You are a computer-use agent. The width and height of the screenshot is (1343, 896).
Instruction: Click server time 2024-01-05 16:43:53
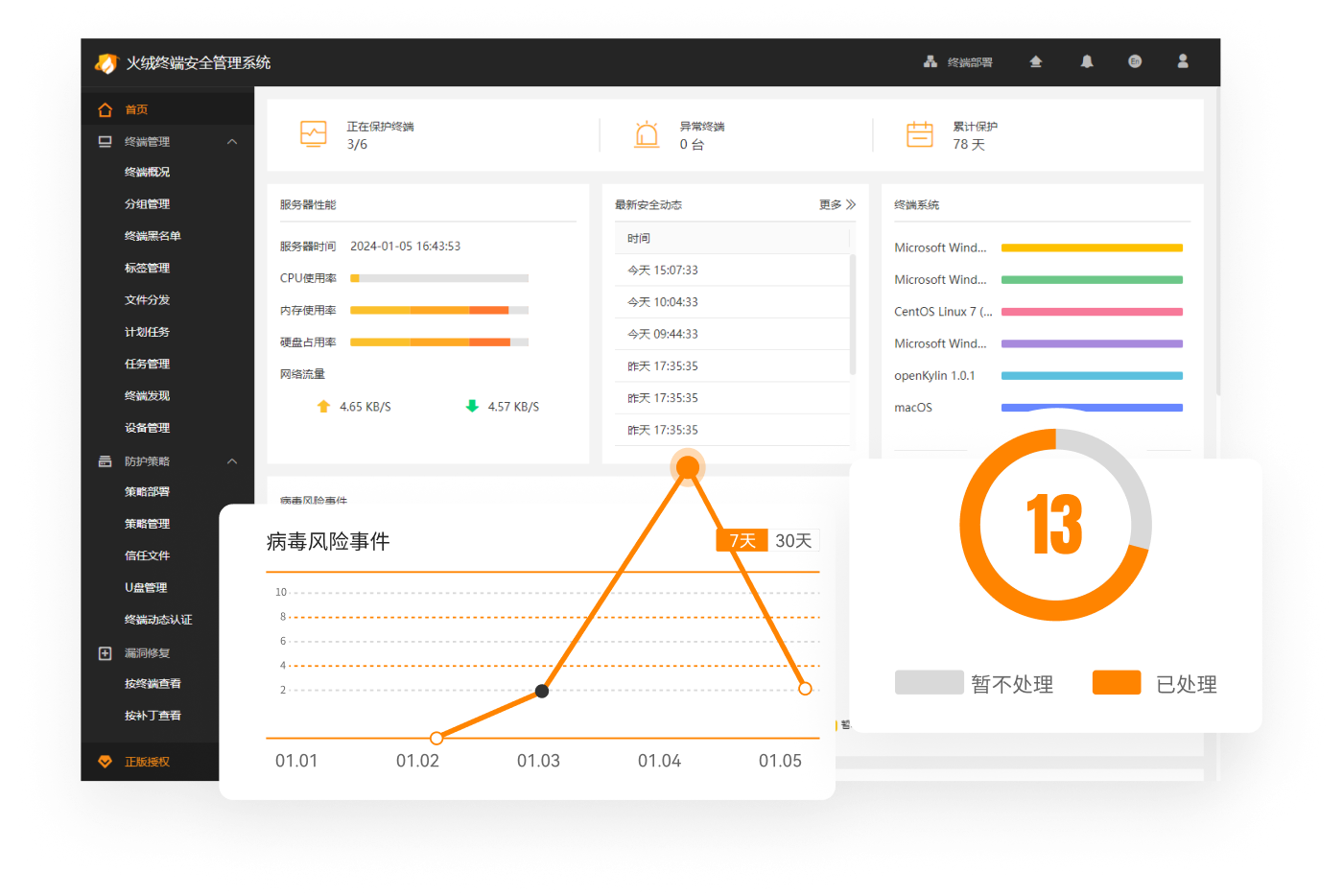[405, 247]
